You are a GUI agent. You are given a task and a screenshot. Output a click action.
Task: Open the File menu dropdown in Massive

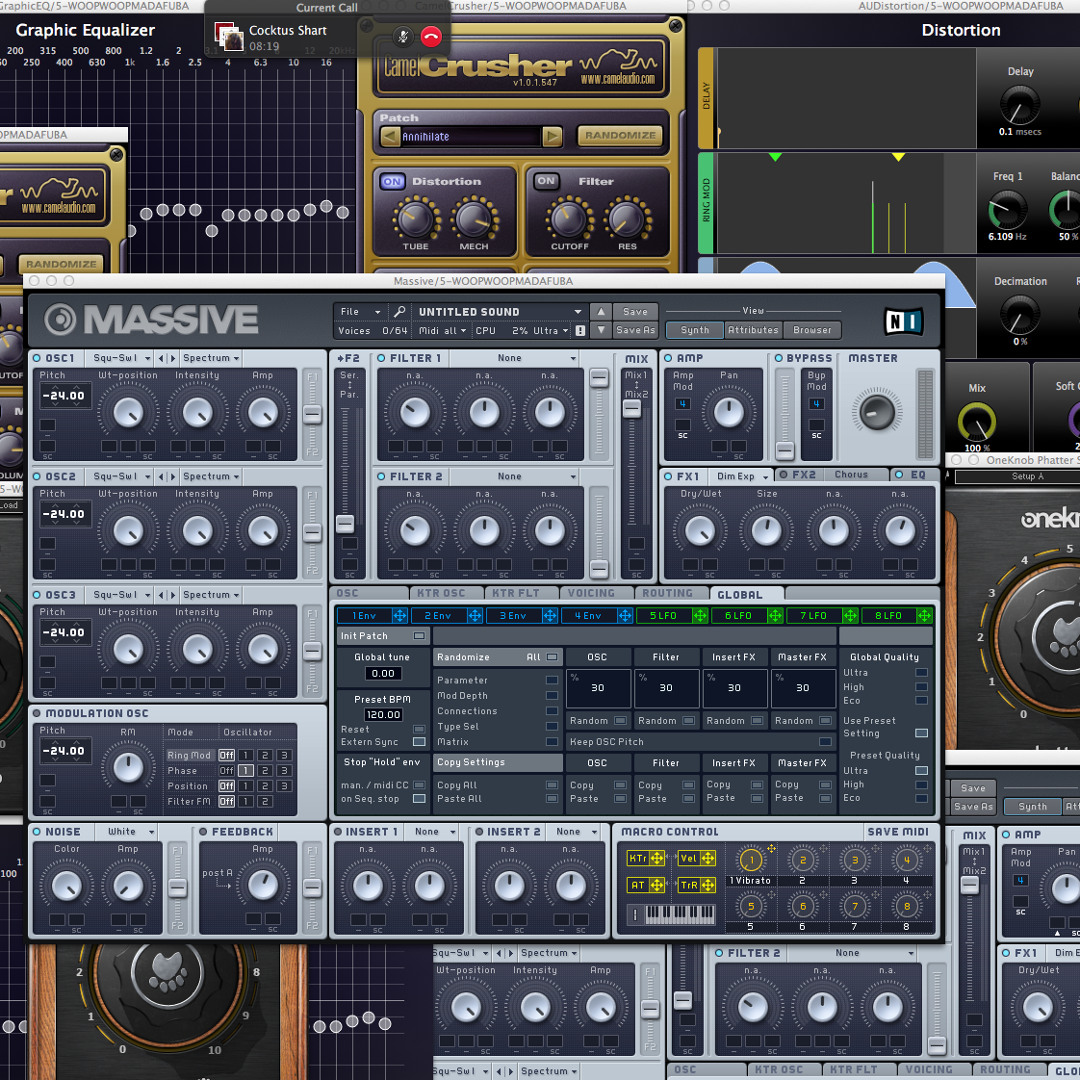tap(360, 311)
